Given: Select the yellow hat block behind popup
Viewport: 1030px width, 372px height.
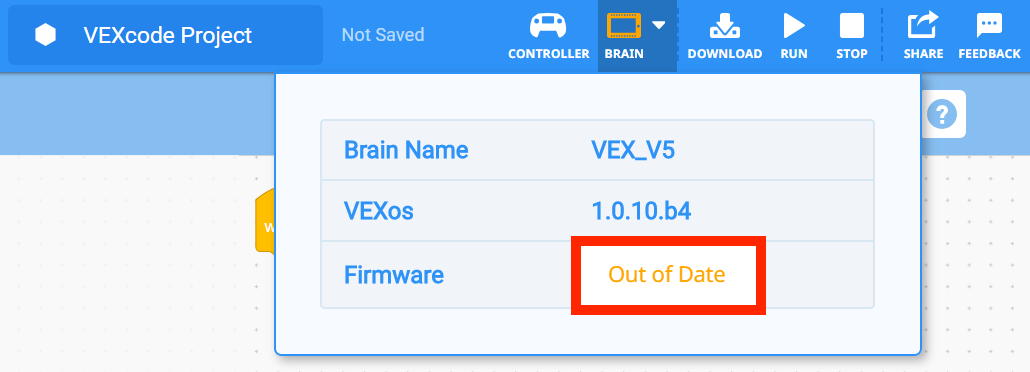Looking at the screenshot, I should click(265, 220).
